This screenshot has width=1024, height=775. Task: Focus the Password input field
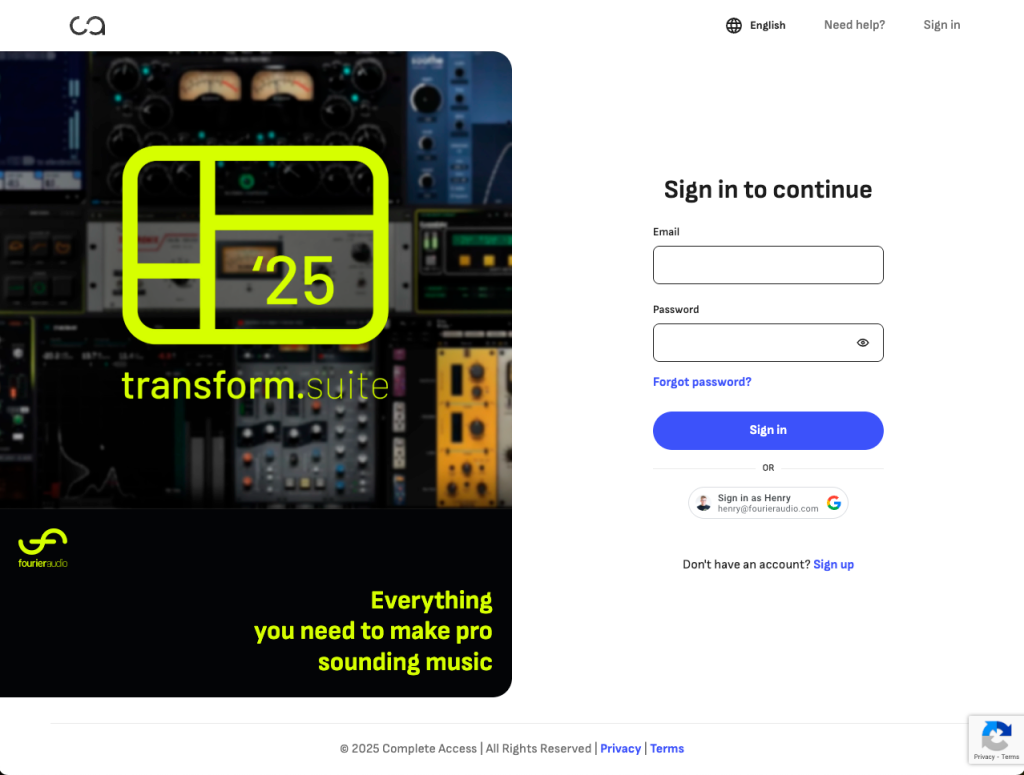(x=768, y=343)
